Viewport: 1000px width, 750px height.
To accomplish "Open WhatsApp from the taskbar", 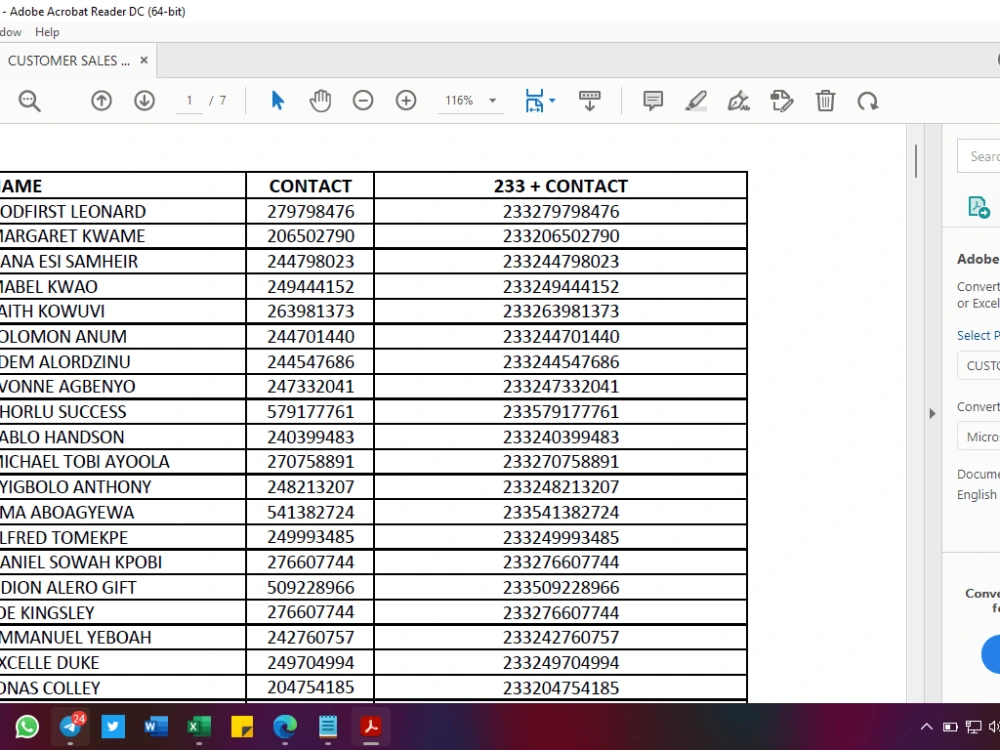I will (x=27, y=726).
